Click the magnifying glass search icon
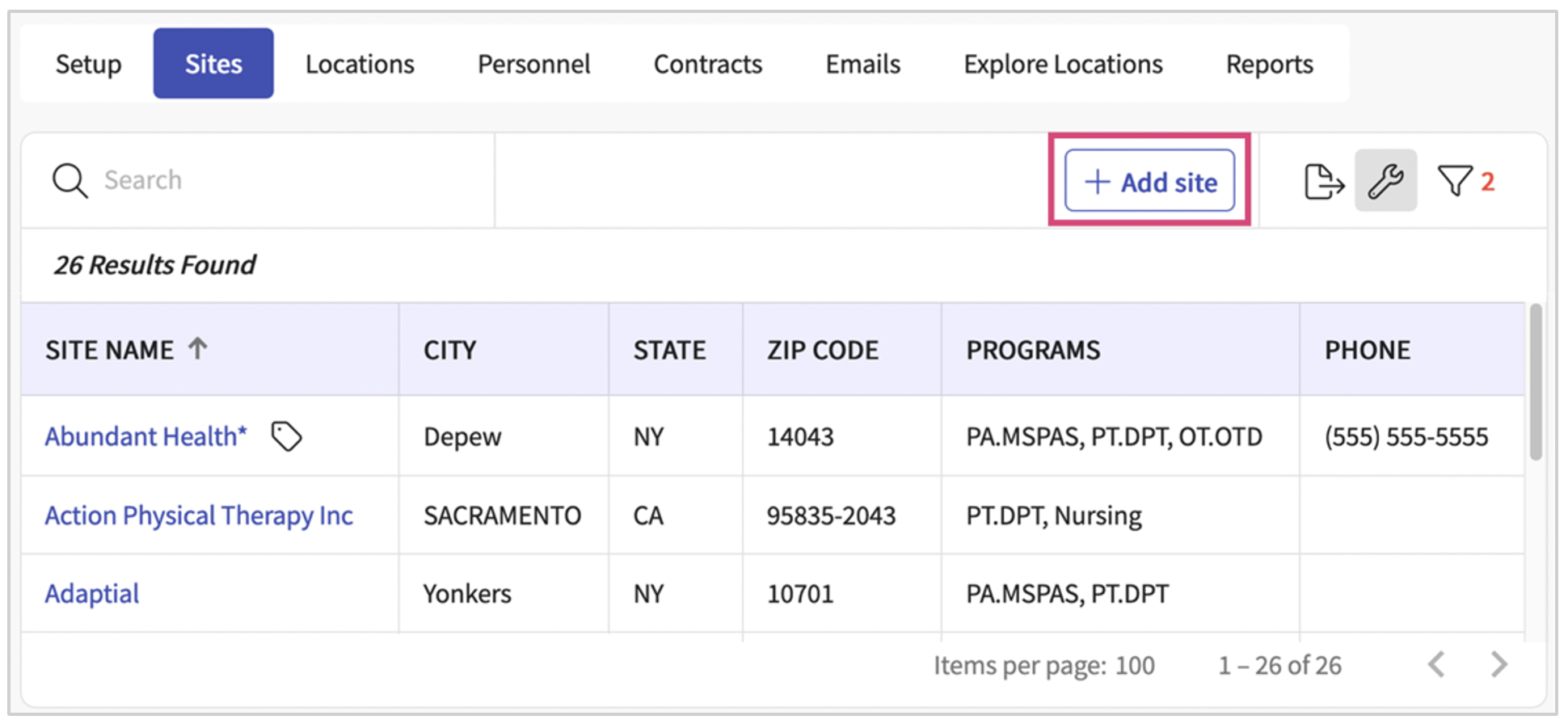Viewport: 1568px width, 724px height. point(70,180)
